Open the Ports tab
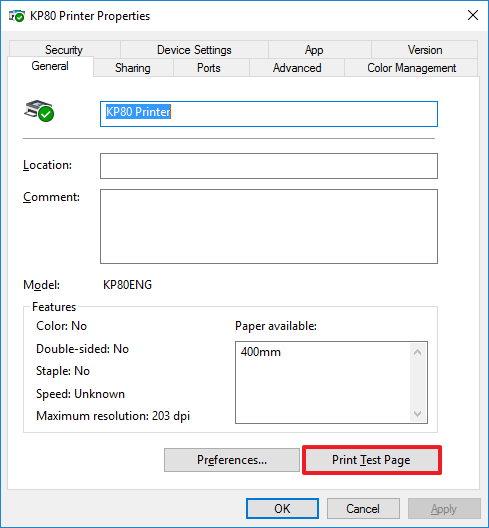This screenshot has width=489, height=528. pos(209,68)
